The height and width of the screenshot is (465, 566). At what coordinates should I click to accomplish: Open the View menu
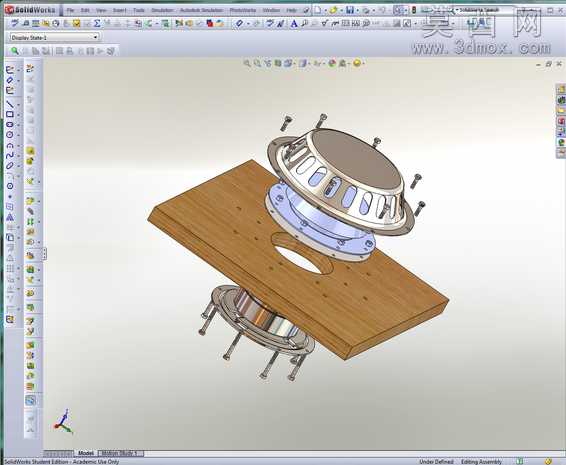(x=101, y=10)
